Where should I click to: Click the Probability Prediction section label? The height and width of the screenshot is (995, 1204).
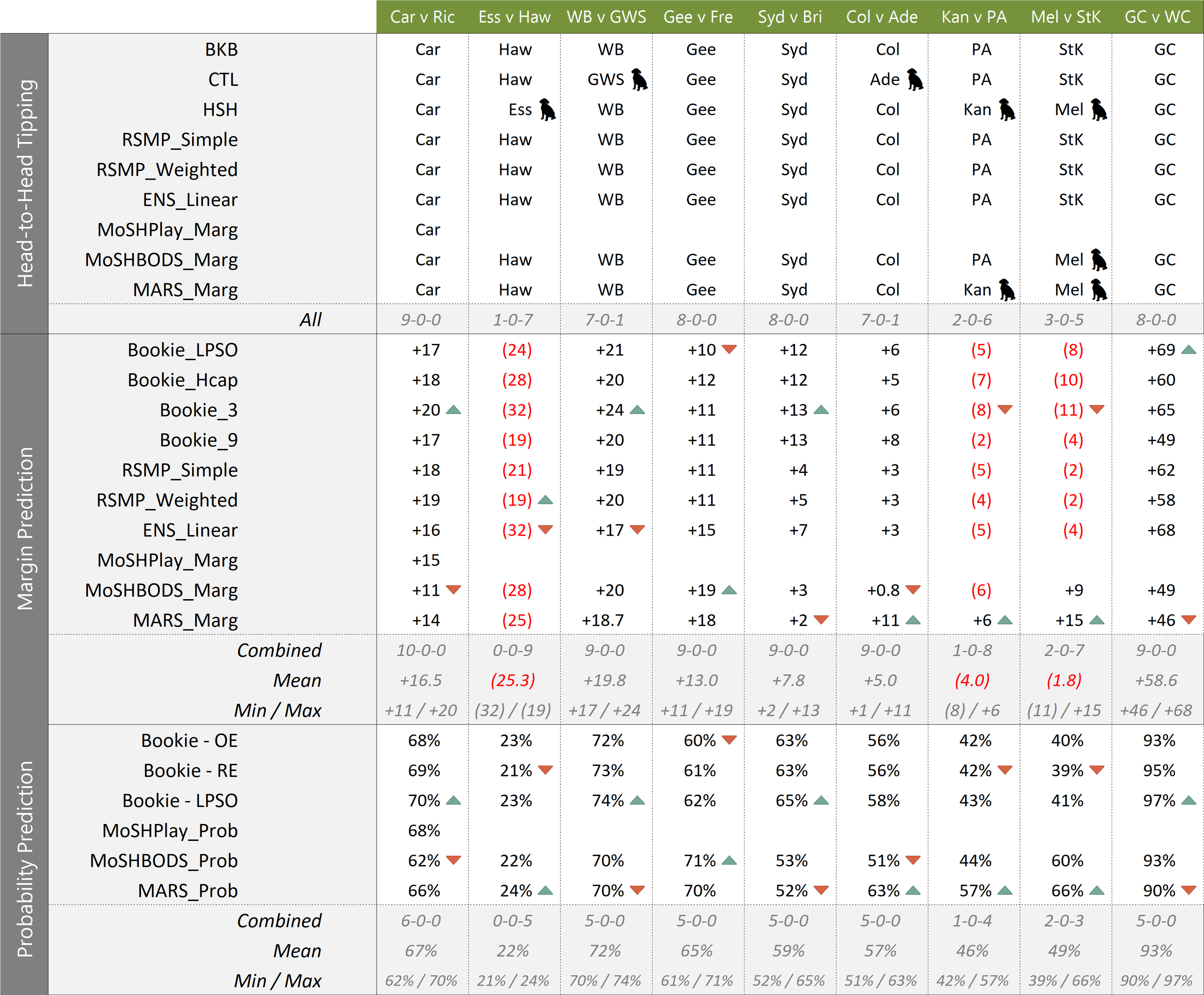click(25, 859)
